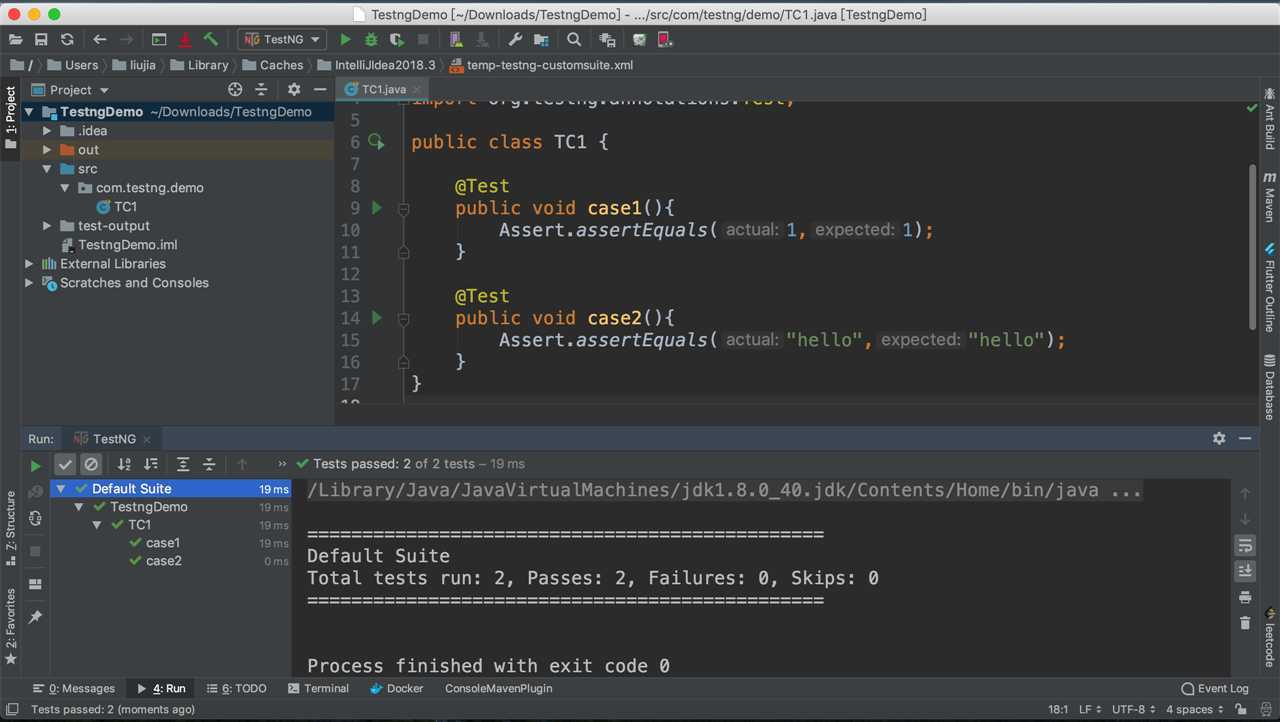The height and width of the screenshot is (722, 1280).
Task: Click run gutter icon beside case1
Action: (377, 208)
